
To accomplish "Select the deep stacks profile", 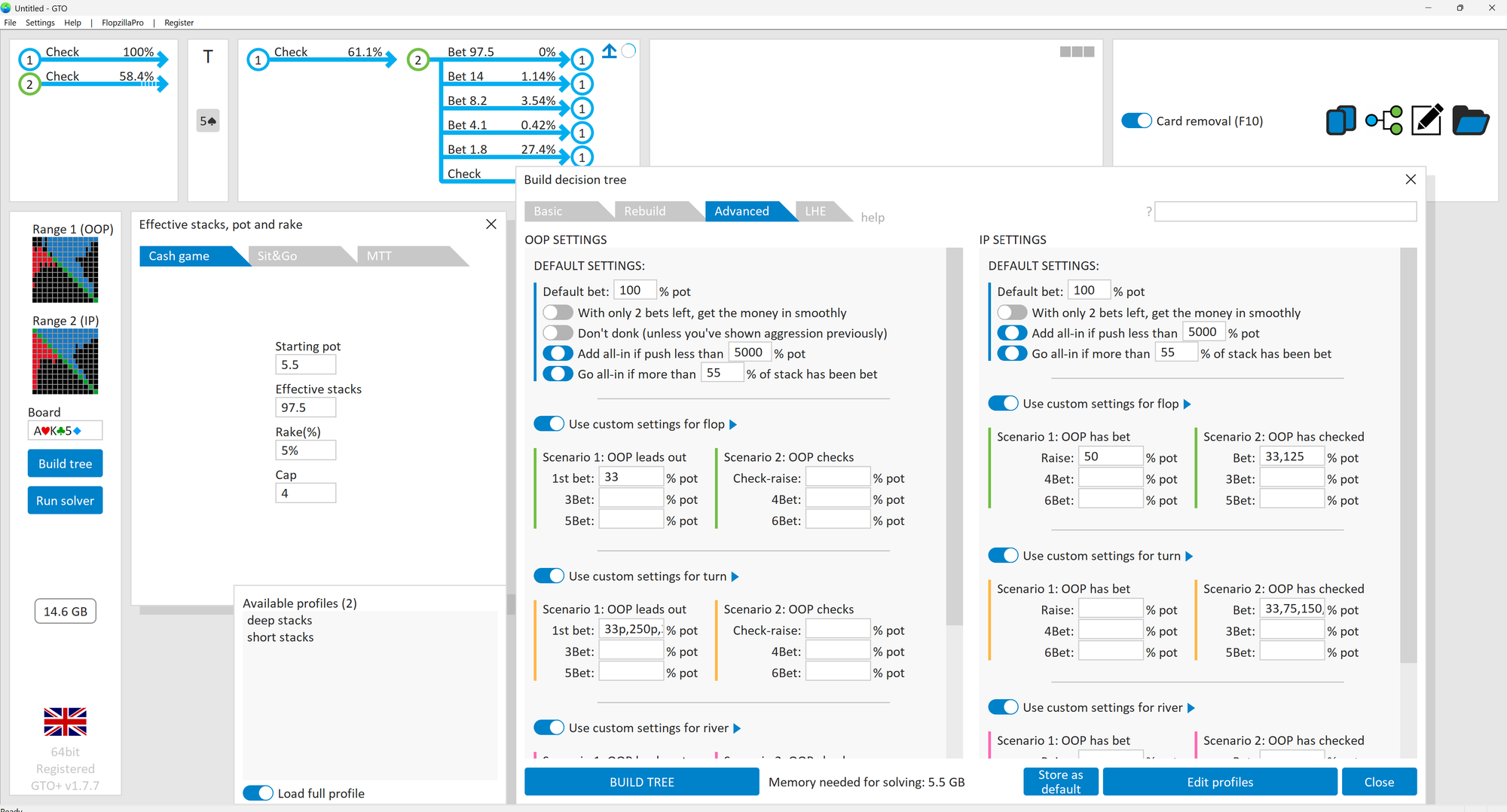I will click(280, 620).
